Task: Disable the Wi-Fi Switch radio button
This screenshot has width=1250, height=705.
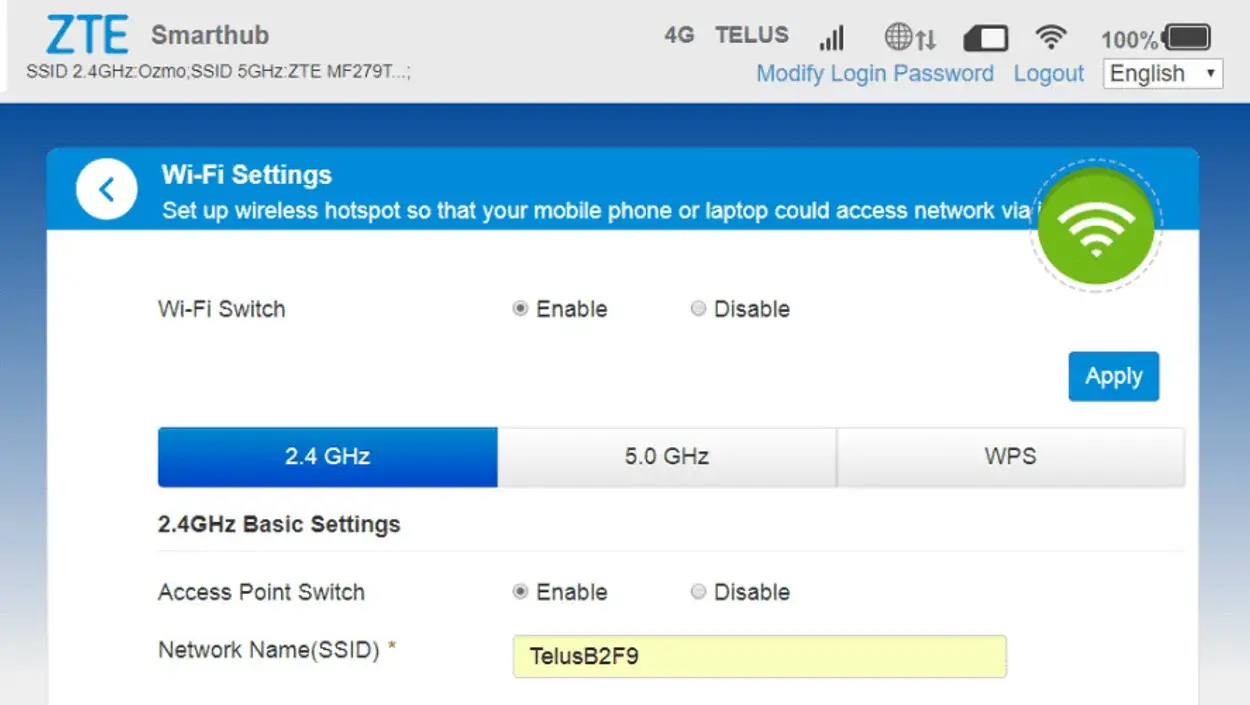Action: pyautogui.click(x=698, y=309)
